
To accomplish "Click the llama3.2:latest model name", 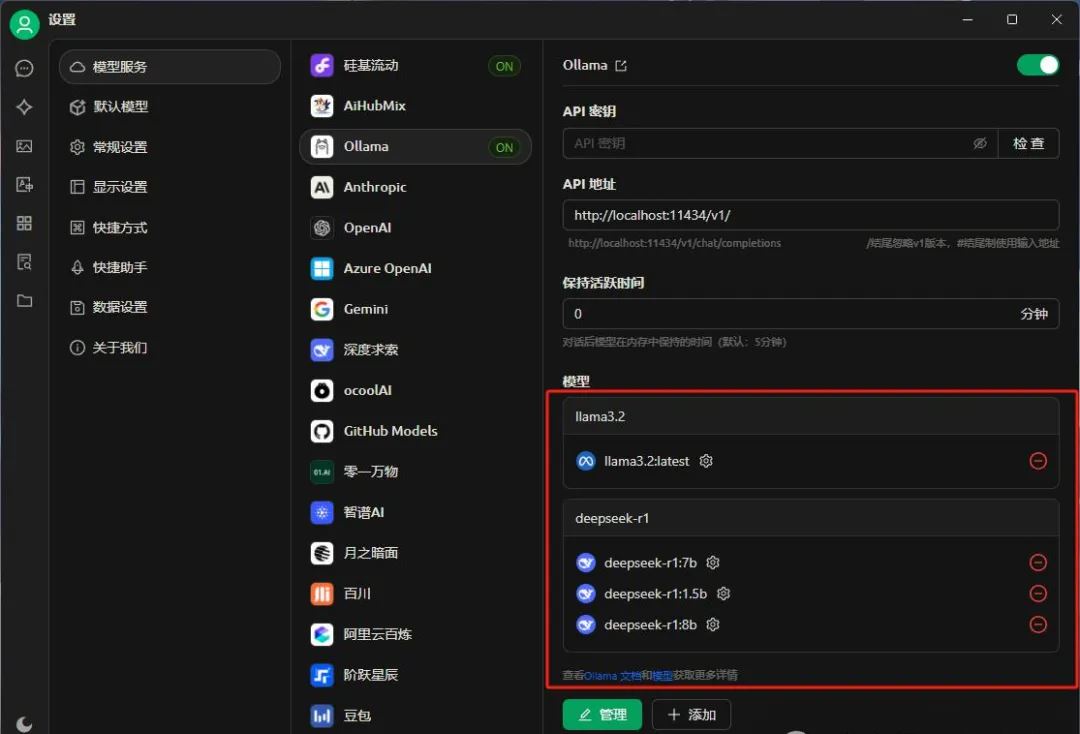I will (x=646, y=461).
